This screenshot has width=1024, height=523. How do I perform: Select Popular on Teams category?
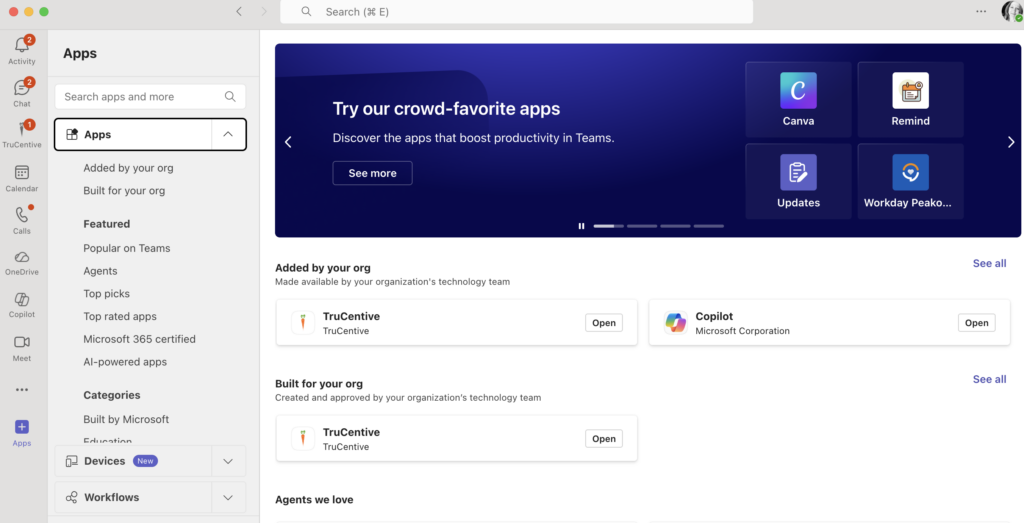127,248
